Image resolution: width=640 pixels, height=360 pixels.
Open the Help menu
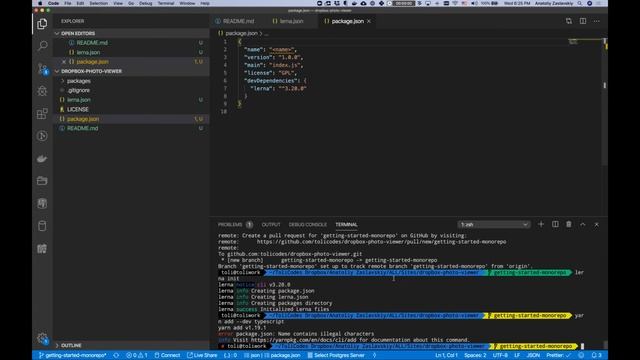pyautogui.click(x=205, y=3)
